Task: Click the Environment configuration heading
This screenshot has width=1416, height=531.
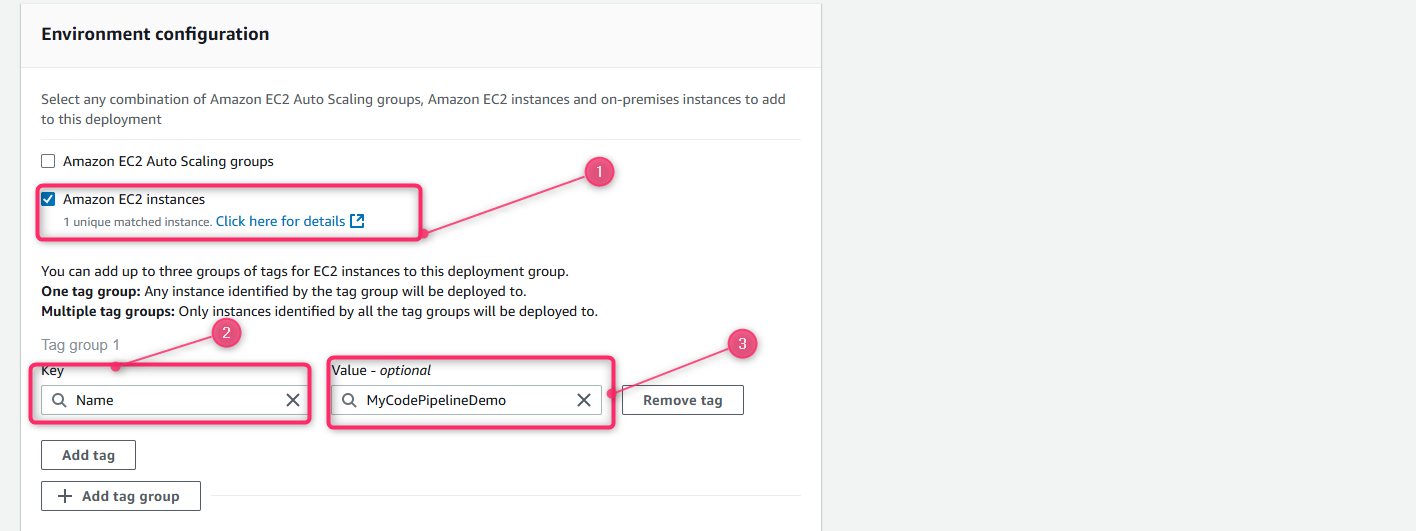Action: (x=155, y=34)
